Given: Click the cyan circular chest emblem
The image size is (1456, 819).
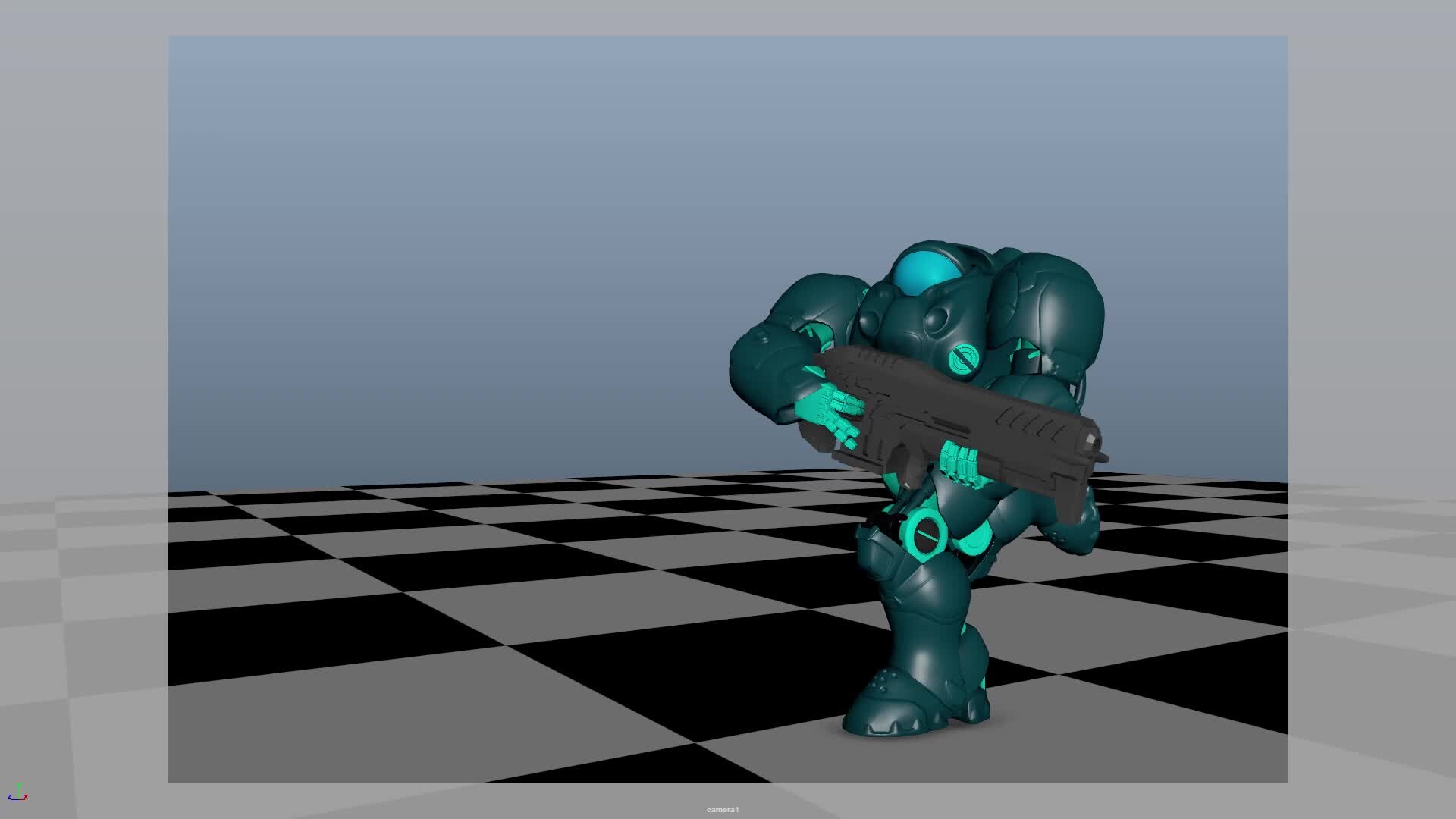Looking at the screenshot, I should 964,359.
